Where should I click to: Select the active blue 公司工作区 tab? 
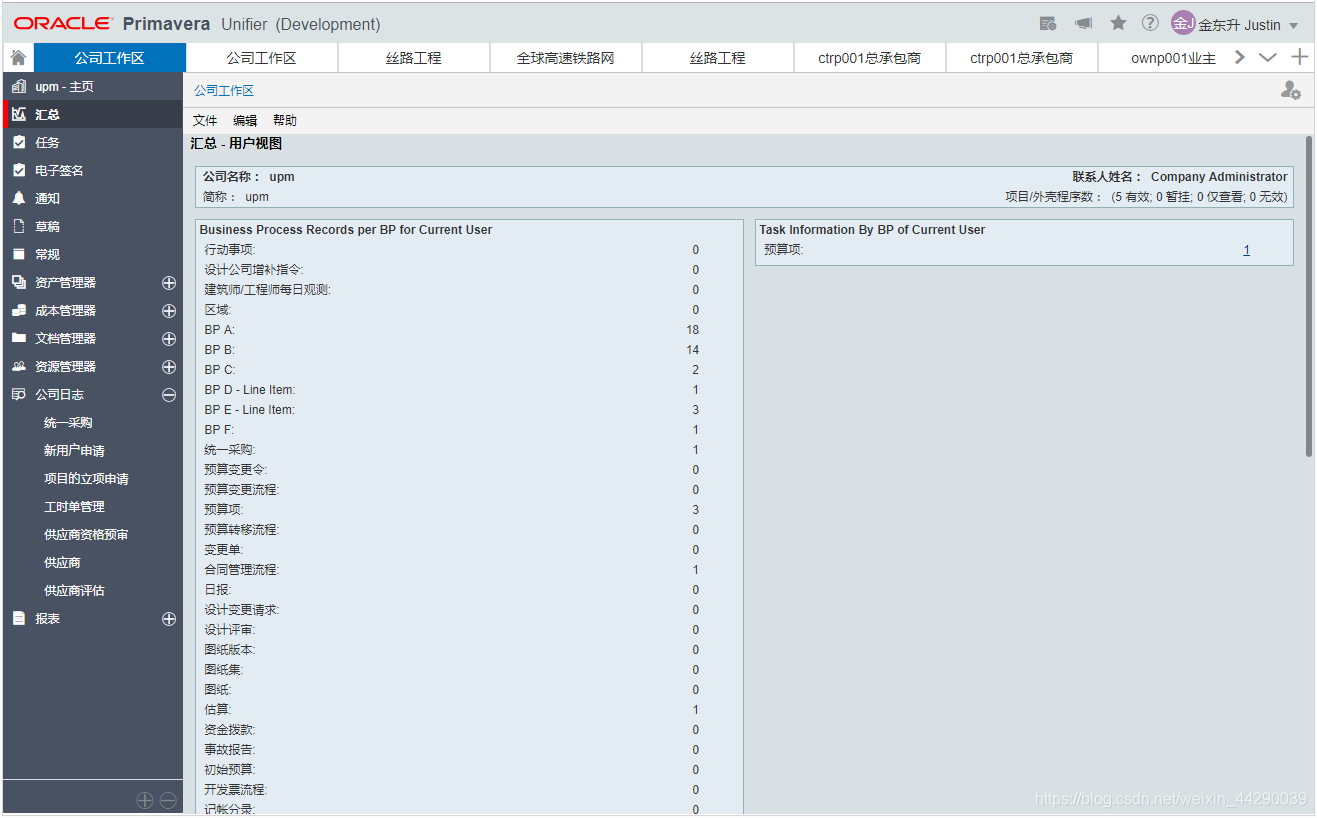point(110,58)
